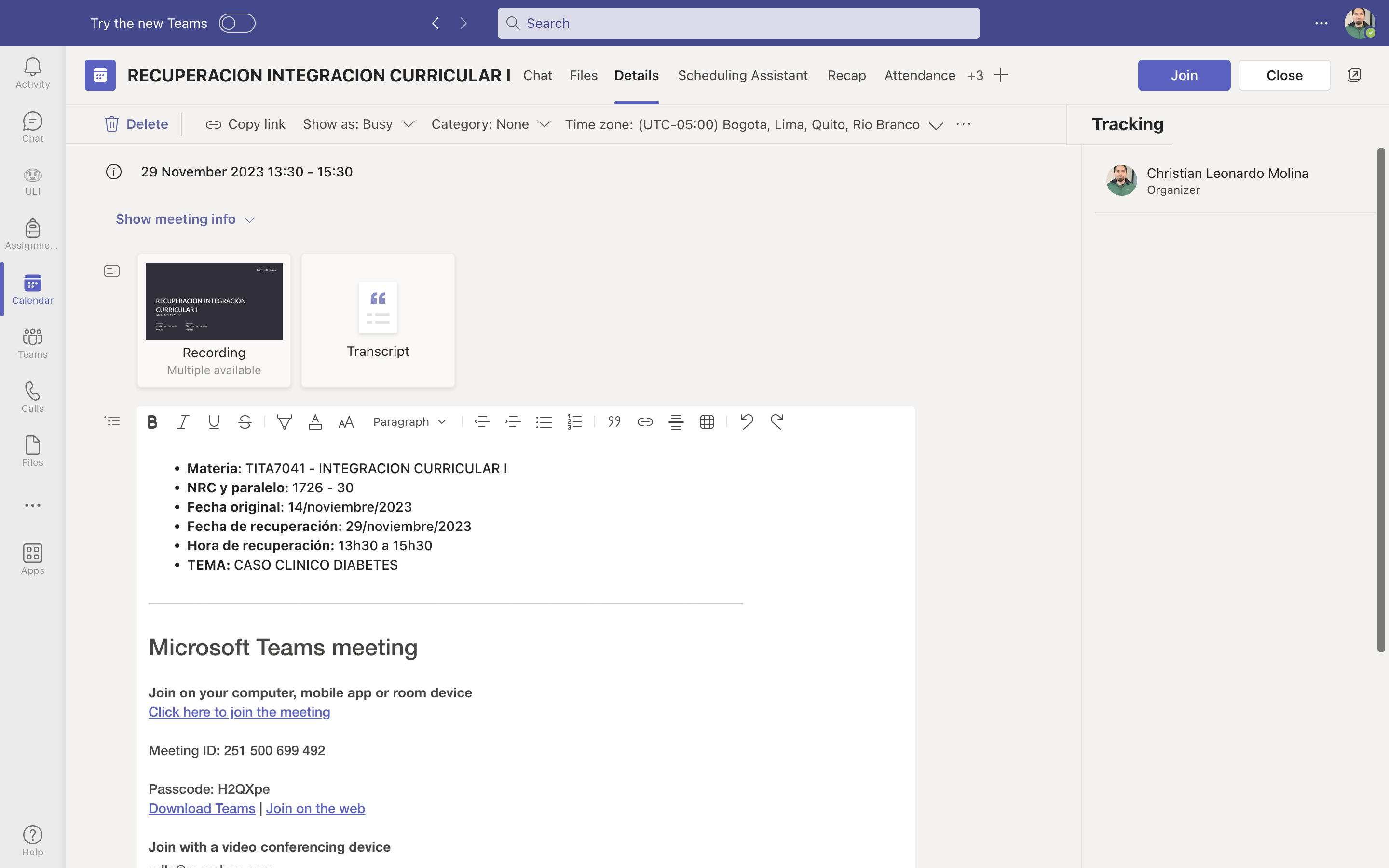Toggle underline text formatting

click(x=214, y=422)
